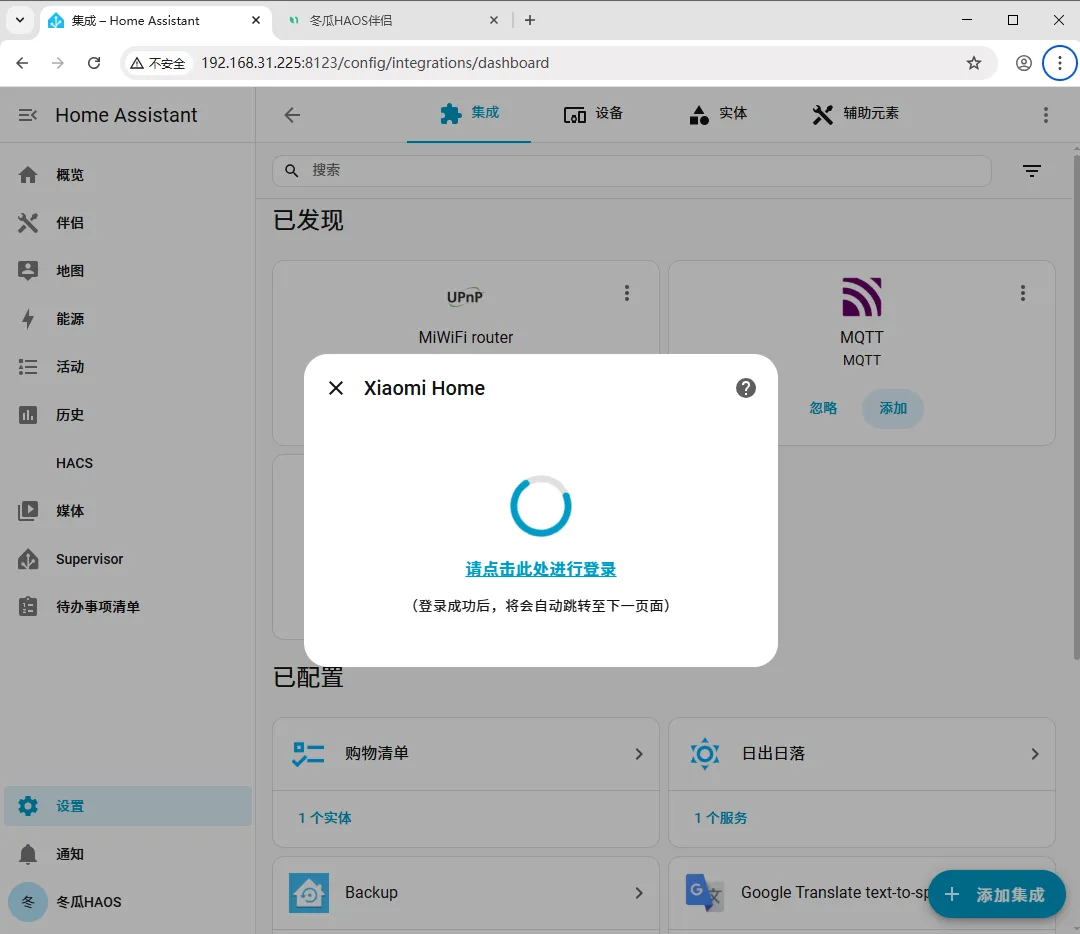Open 历史 history panel
The width and height of the screenshot is (1080, 934).
point(128,415)
